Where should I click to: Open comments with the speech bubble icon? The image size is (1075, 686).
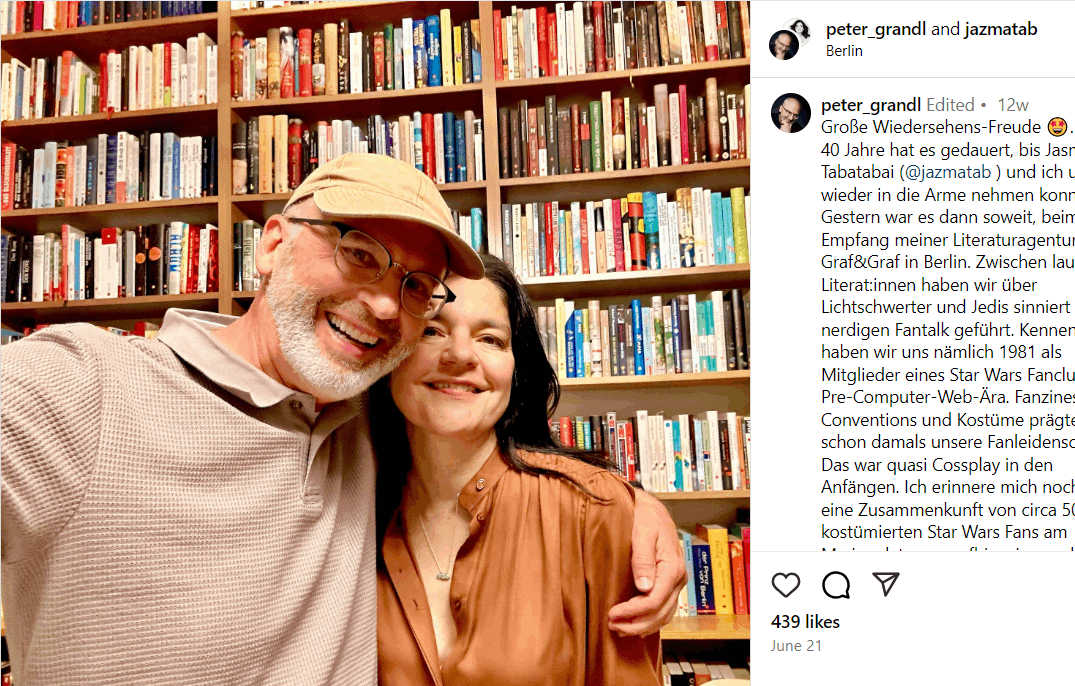836,585
